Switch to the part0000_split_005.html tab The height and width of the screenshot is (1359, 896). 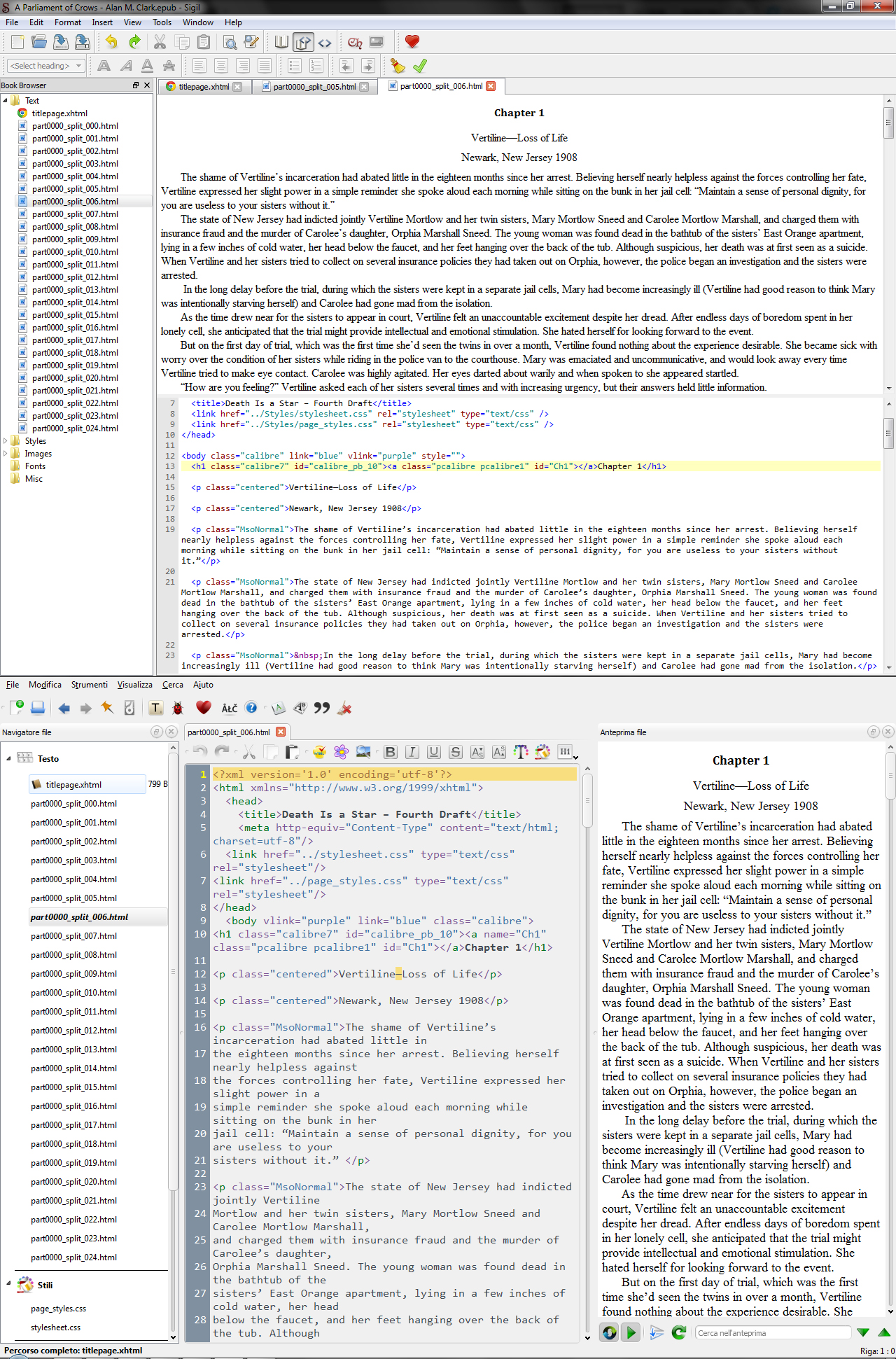coord(314,87)
